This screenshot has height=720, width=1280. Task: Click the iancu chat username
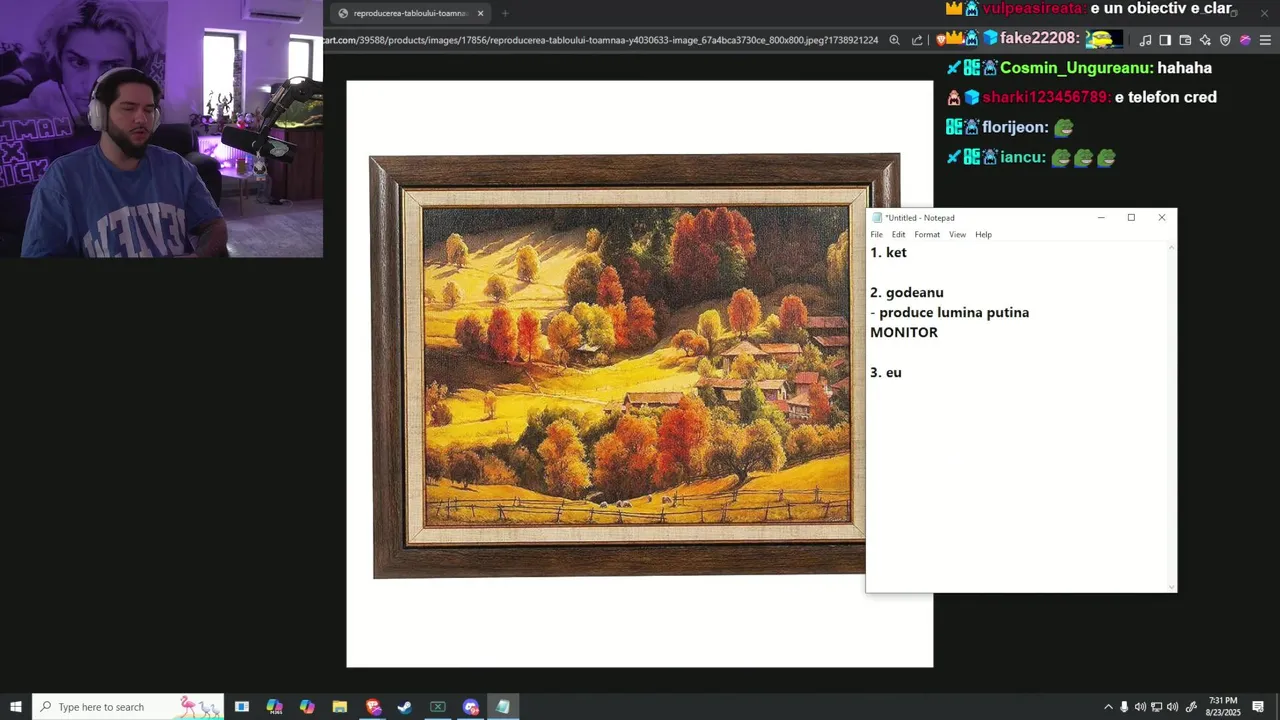(1023, 157)
